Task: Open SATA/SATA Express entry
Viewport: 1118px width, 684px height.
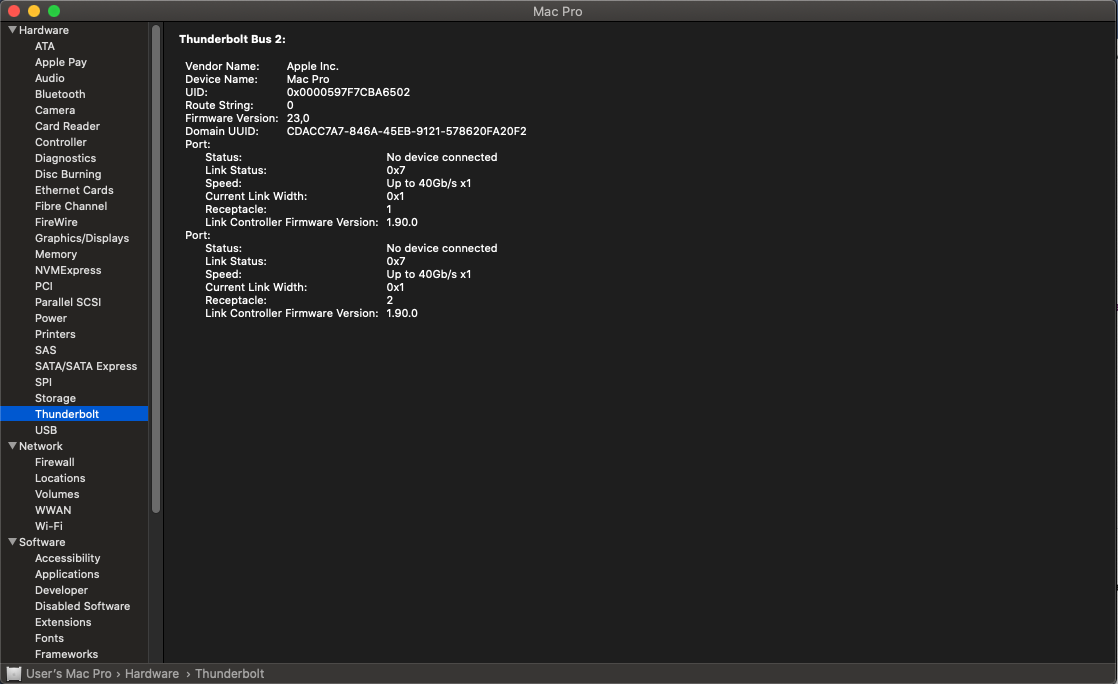Action: coord(86,366)
